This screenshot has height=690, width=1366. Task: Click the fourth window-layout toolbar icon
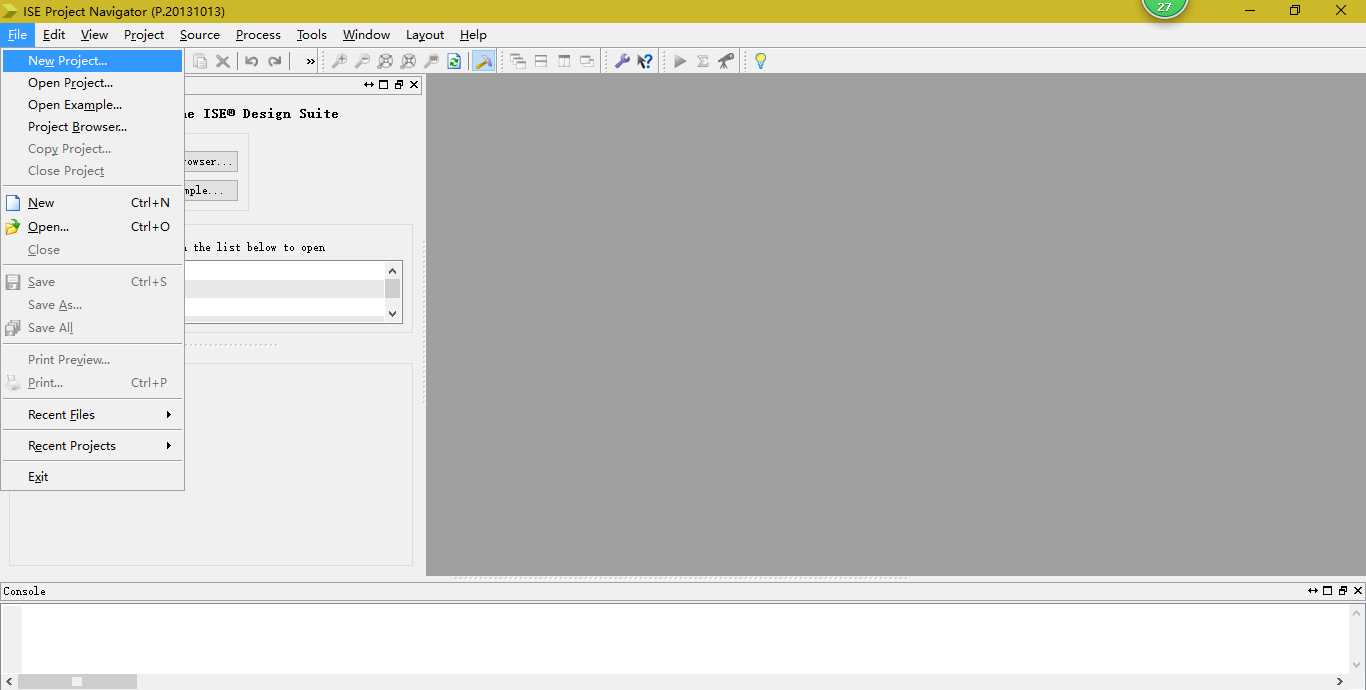[587, 61]
